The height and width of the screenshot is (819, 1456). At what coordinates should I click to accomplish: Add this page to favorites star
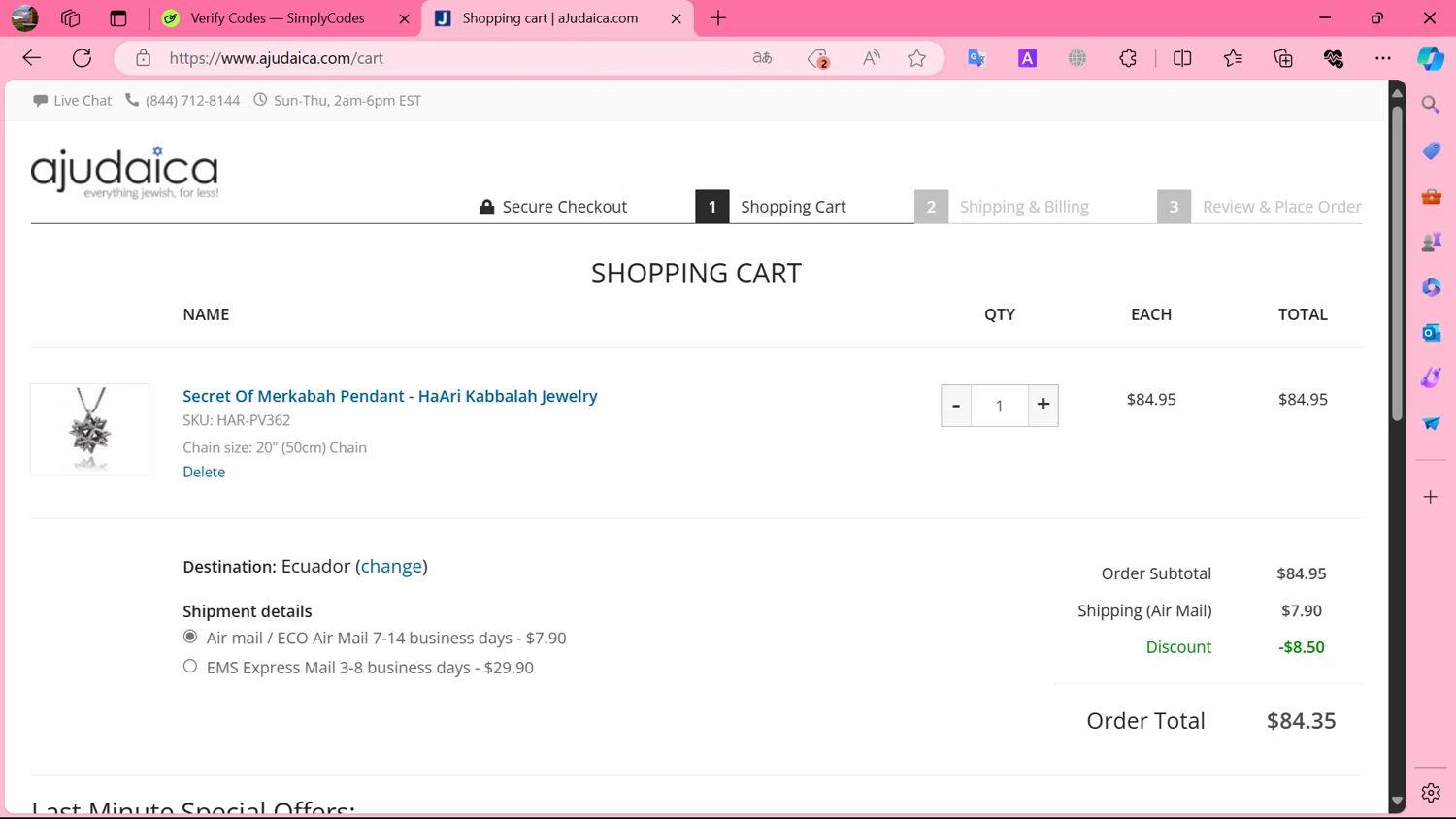pyautogui.click(x=916, y=58)
